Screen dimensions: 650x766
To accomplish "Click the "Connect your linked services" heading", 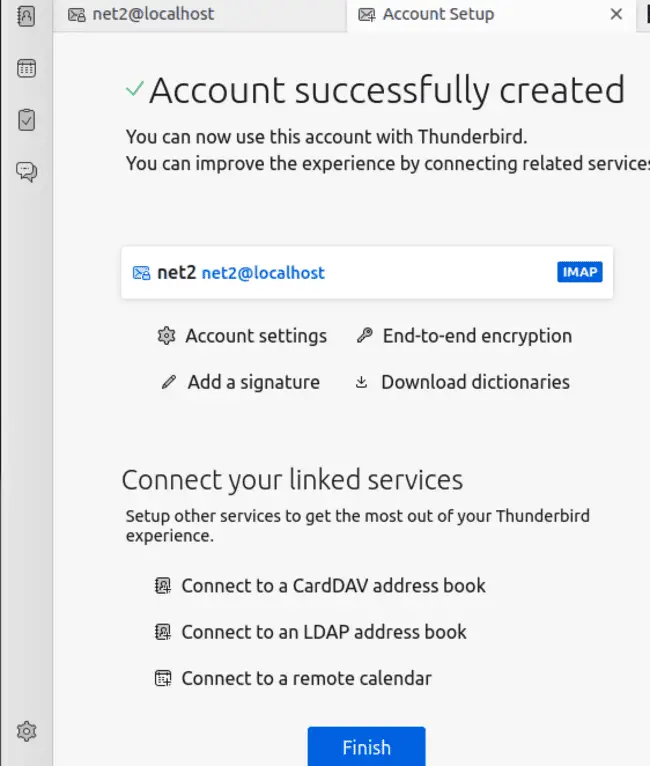I will tap(292, 480).
